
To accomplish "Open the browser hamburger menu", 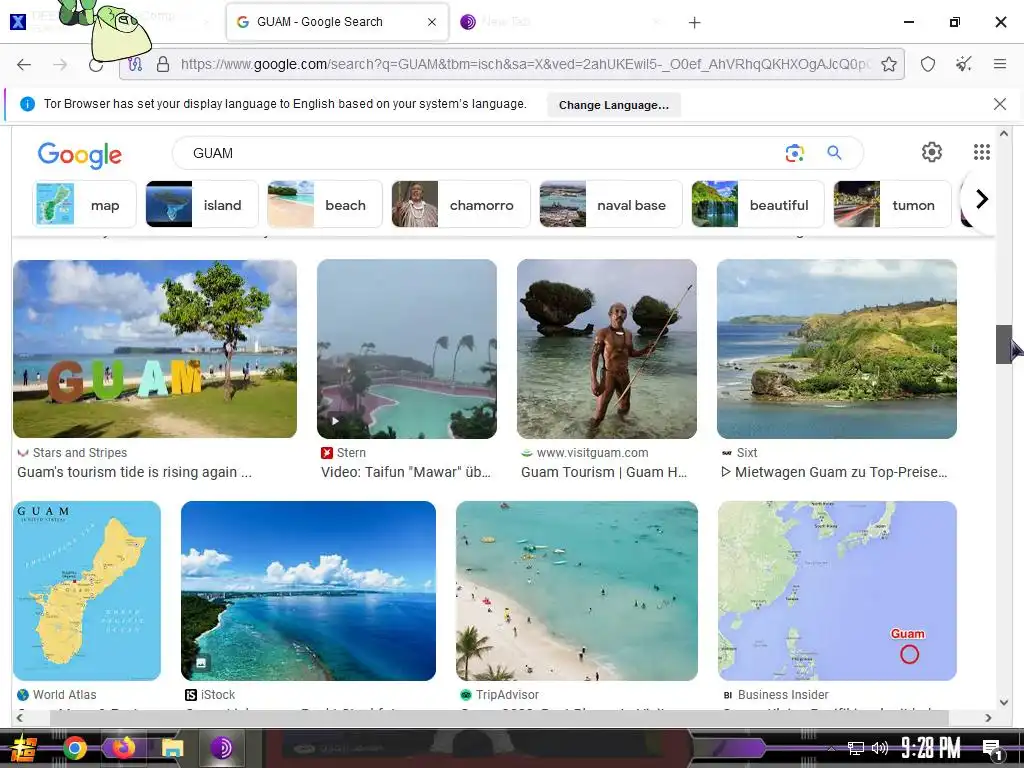I will [x=999, y=64].
